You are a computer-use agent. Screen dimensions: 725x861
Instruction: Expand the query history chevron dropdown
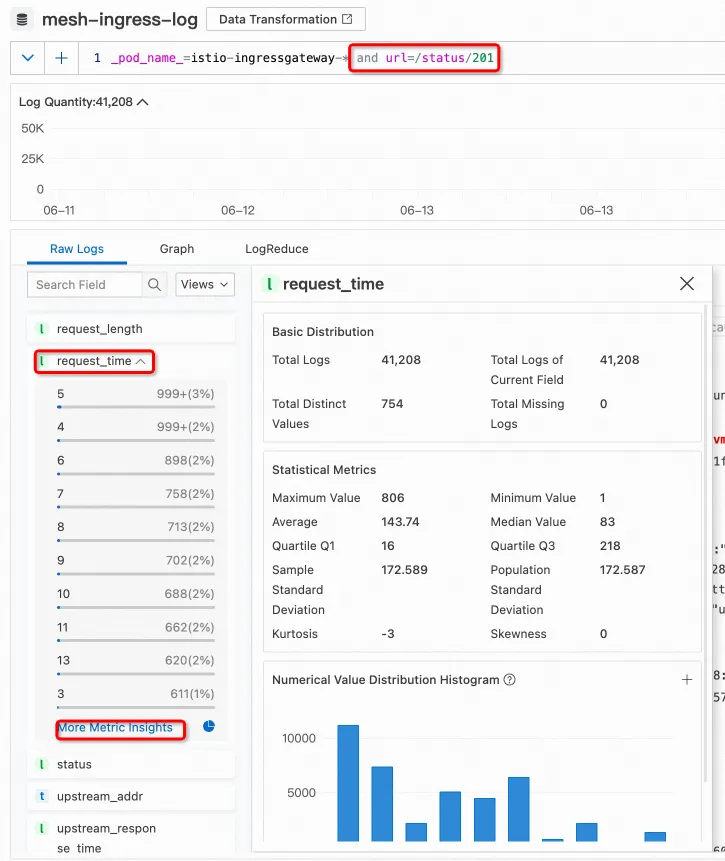[x=27, y=58]
